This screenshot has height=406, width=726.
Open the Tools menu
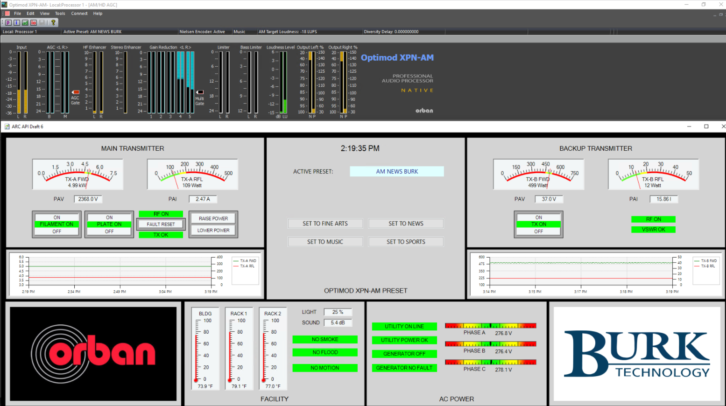click(60, 13)
